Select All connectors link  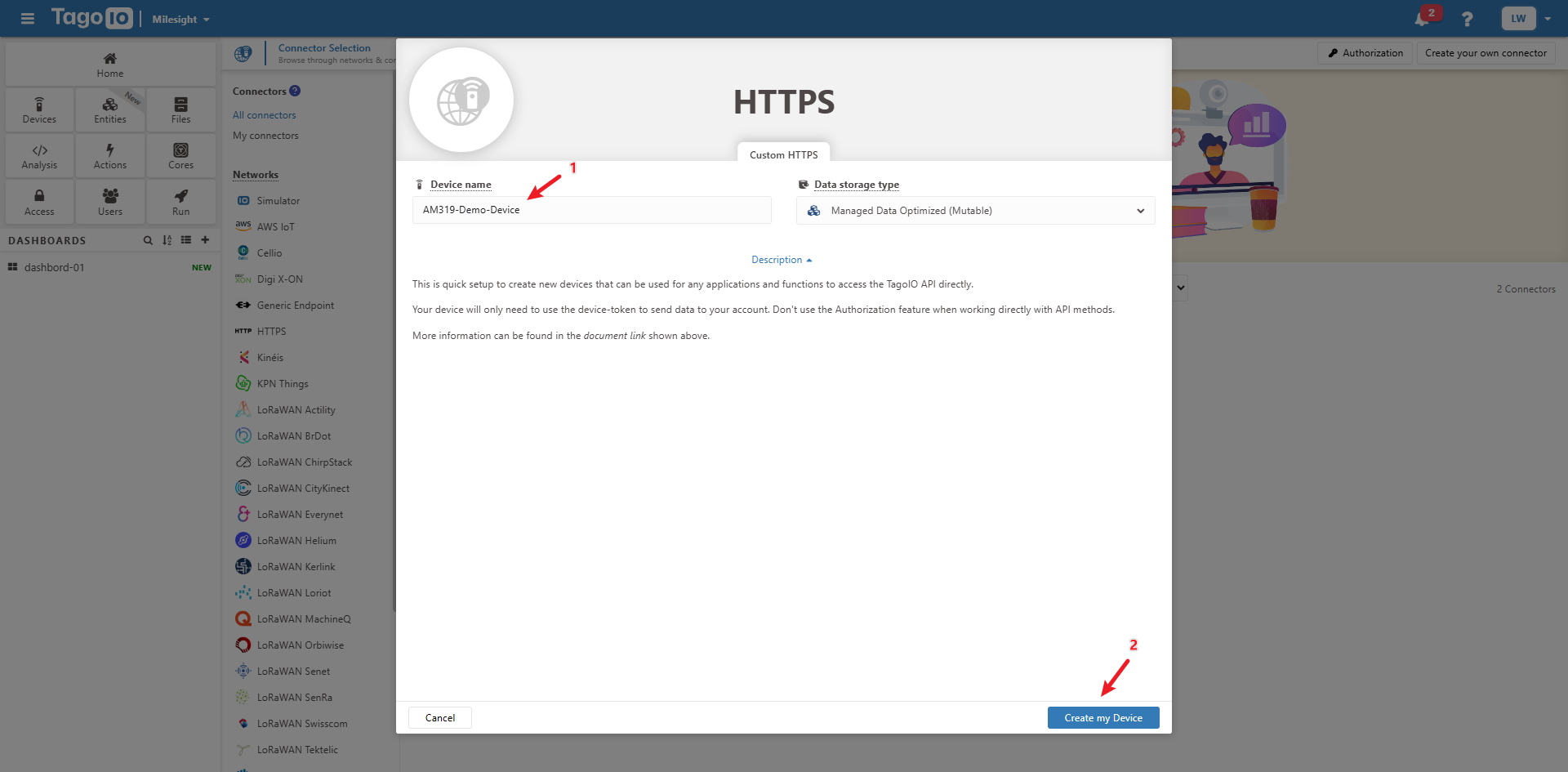tap(265, 115)
